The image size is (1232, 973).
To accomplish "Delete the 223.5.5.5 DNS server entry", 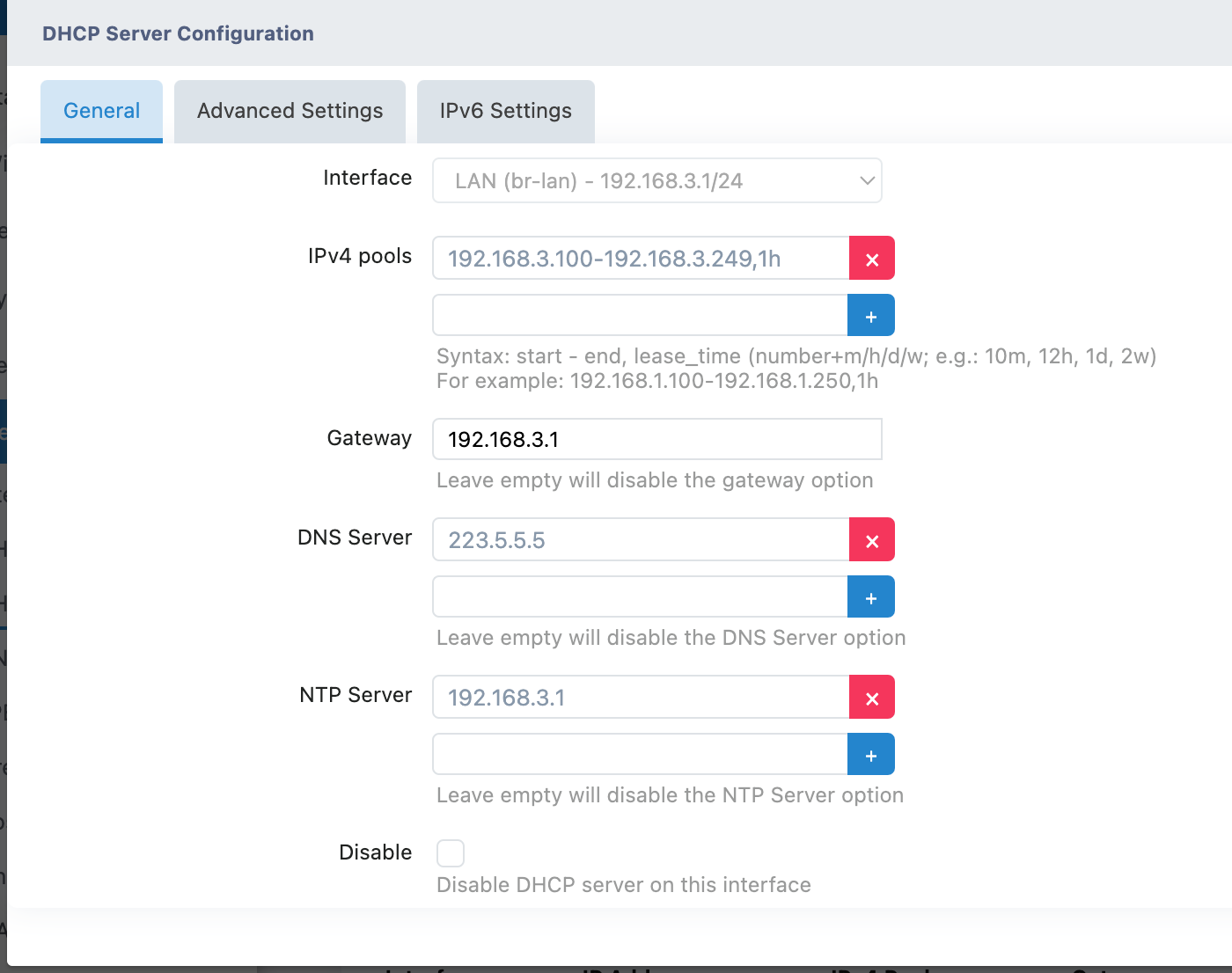I will (871, 540).
